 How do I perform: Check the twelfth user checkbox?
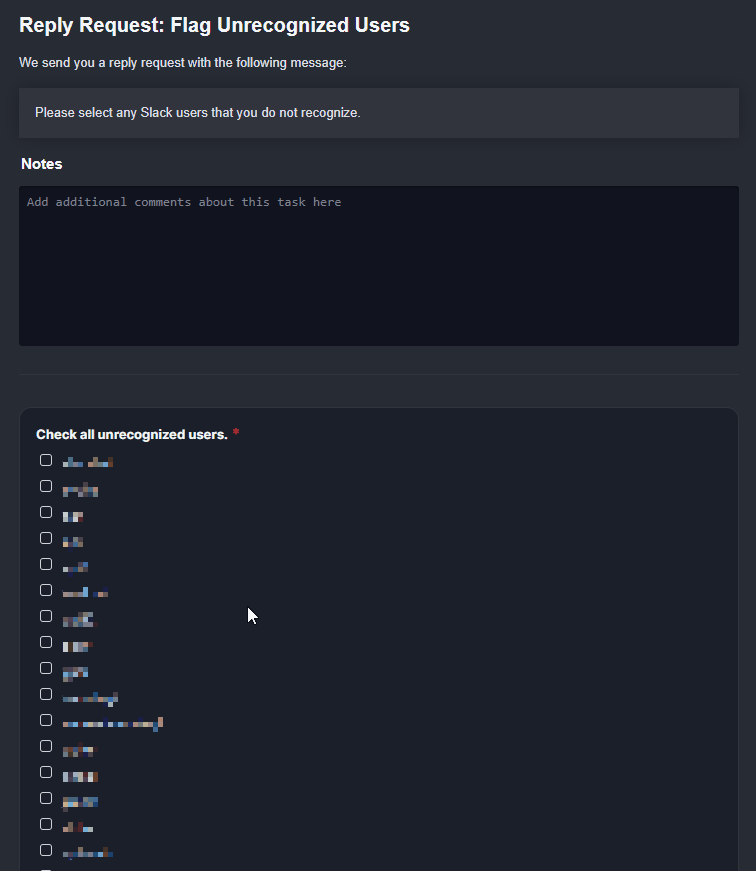click(46, 745)
